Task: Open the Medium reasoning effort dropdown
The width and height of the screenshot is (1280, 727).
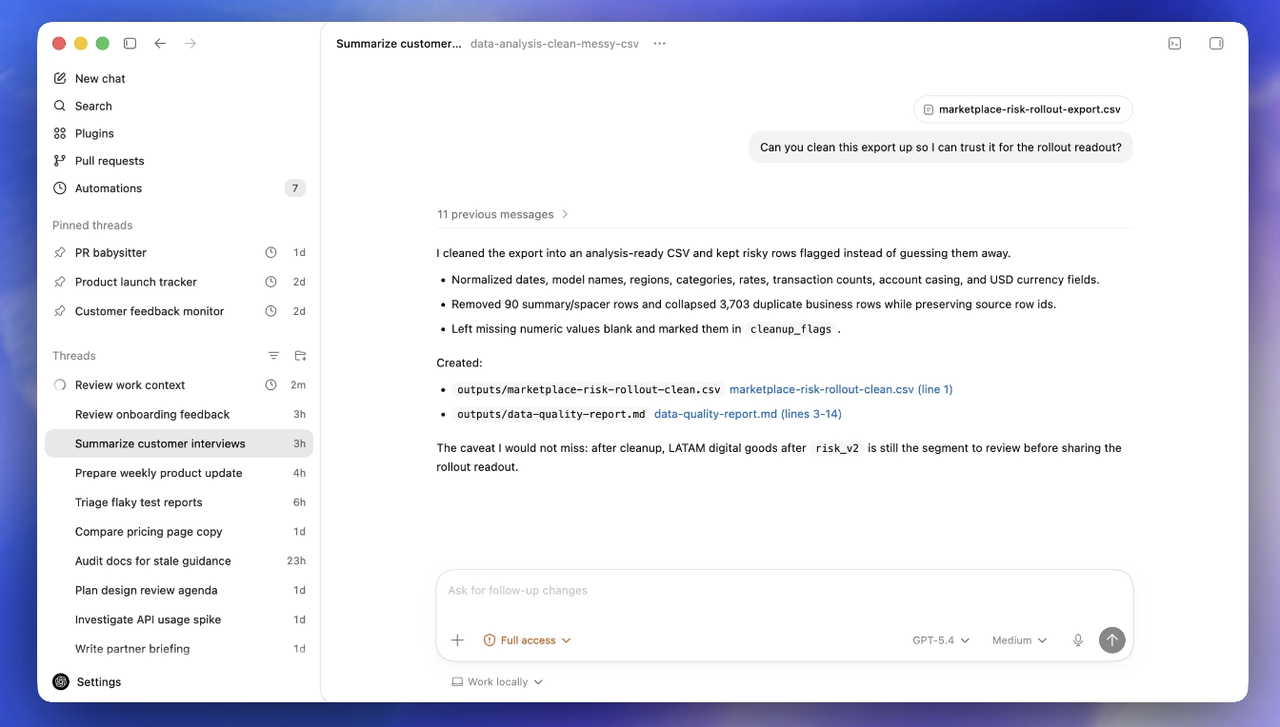Action: (1019, 640)
